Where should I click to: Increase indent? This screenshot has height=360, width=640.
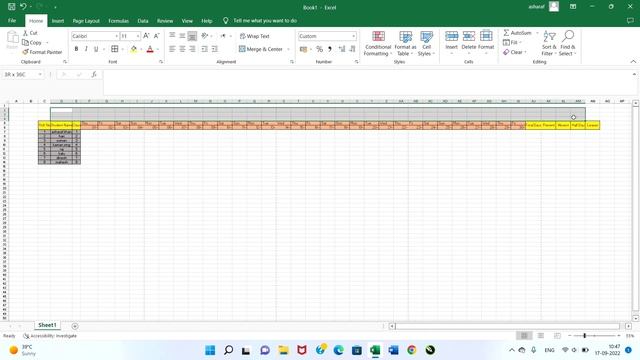(215, 49)
